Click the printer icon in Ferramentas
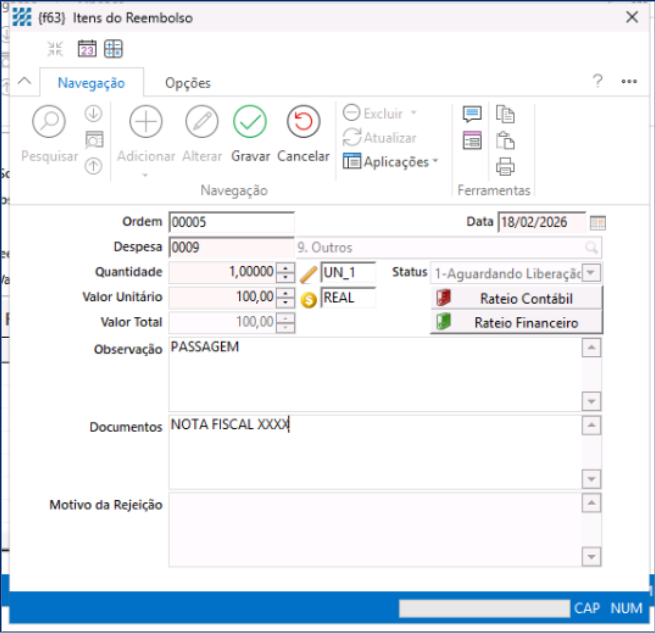This screenshot has height=633, width=655. coord(506,166)
